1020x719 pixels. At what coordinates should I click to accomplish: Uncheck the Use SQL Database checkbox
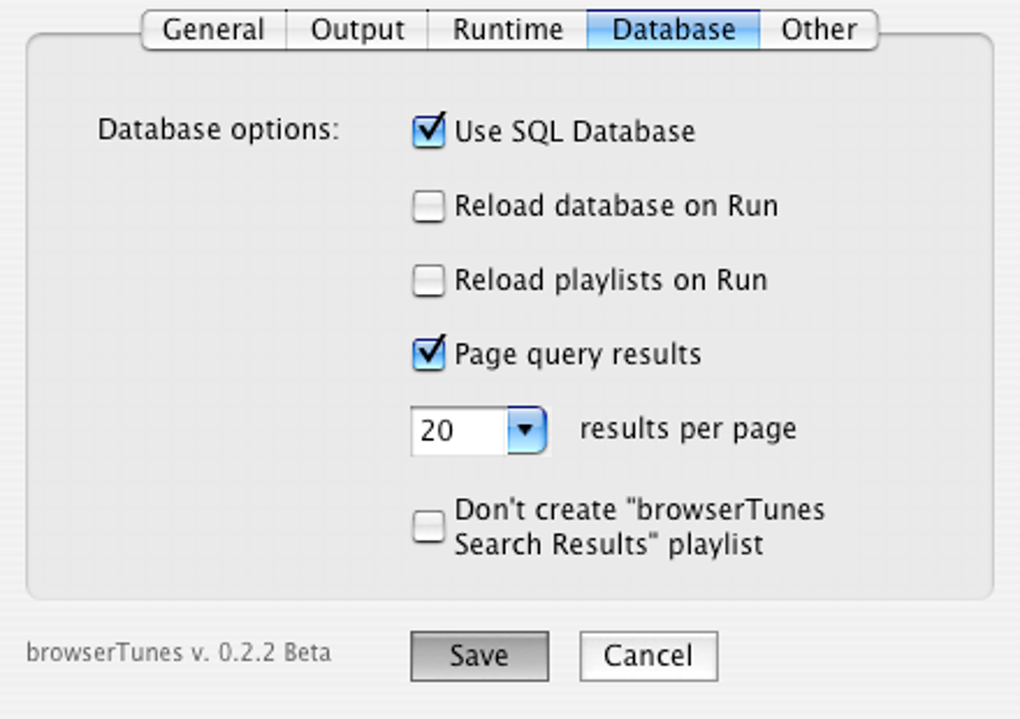click(429, 131)
